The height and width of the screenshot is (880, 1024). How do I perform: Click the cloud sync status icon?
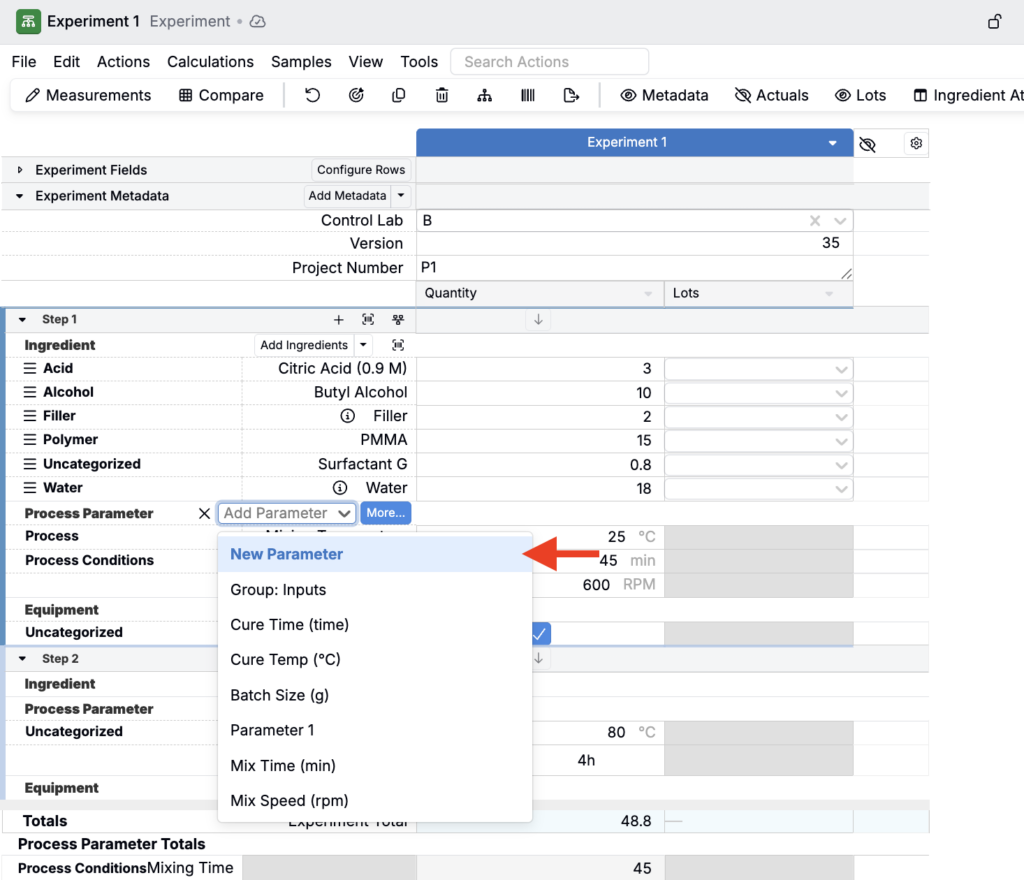[258, 22]
